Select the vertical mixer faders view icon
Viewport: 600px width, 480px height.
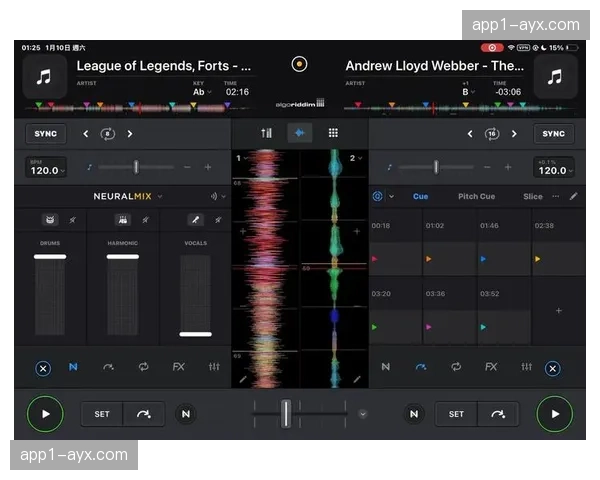tap(266, 133)
